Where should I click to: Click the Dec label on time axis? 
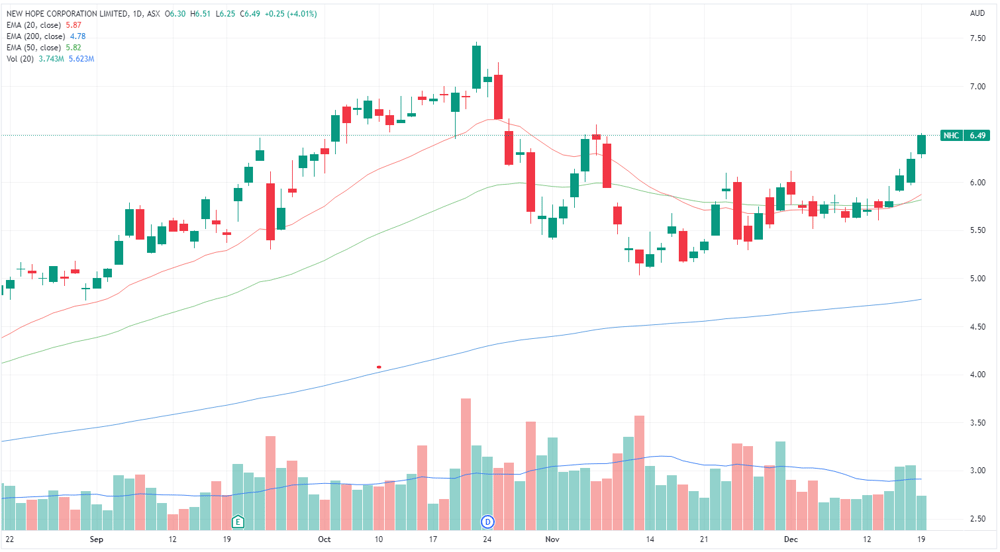tap(791, 539)
